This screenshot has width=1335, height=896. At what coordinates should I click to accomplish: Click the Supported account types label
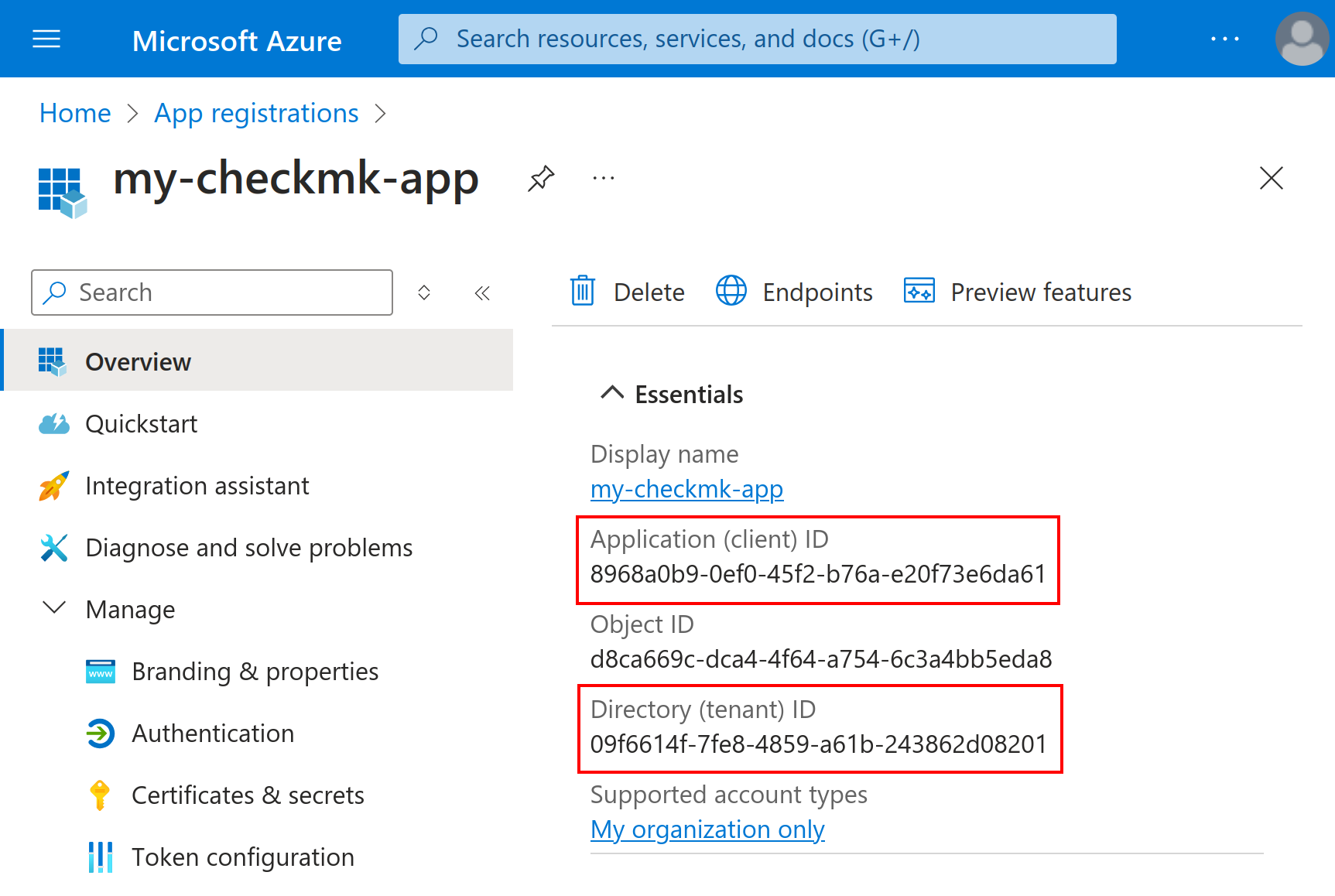728,795
